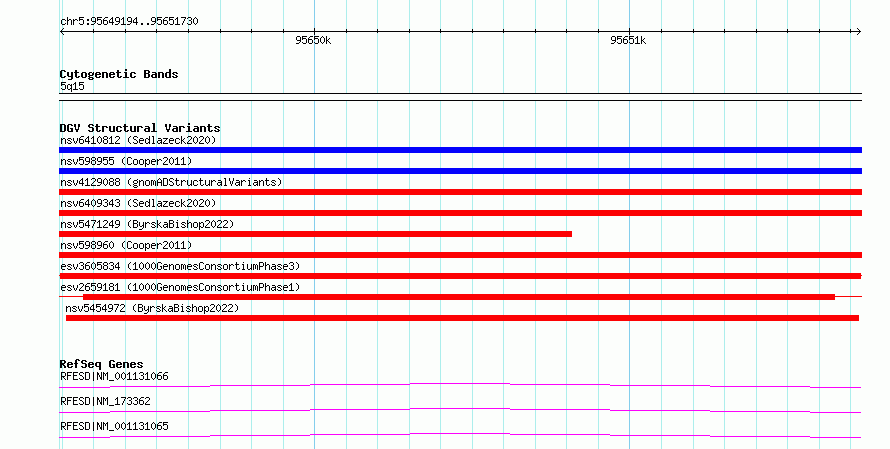Open variant nsv598960 (Cooper2011) label
Image resolution: width=890 pixels, height=449 pixels.
pyautogui.click(x=126, y=245)
